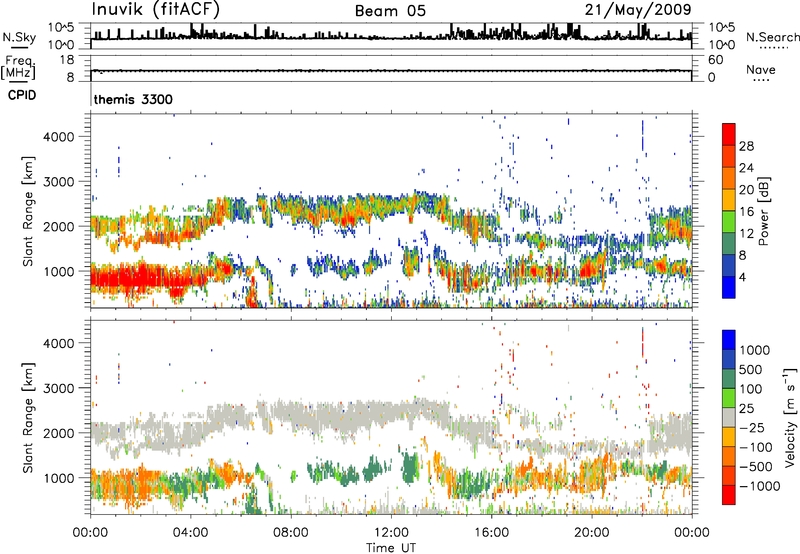Click the frequency trace line in second panel
The width and height of the screenshot is (800, 554).
point(391,70)
